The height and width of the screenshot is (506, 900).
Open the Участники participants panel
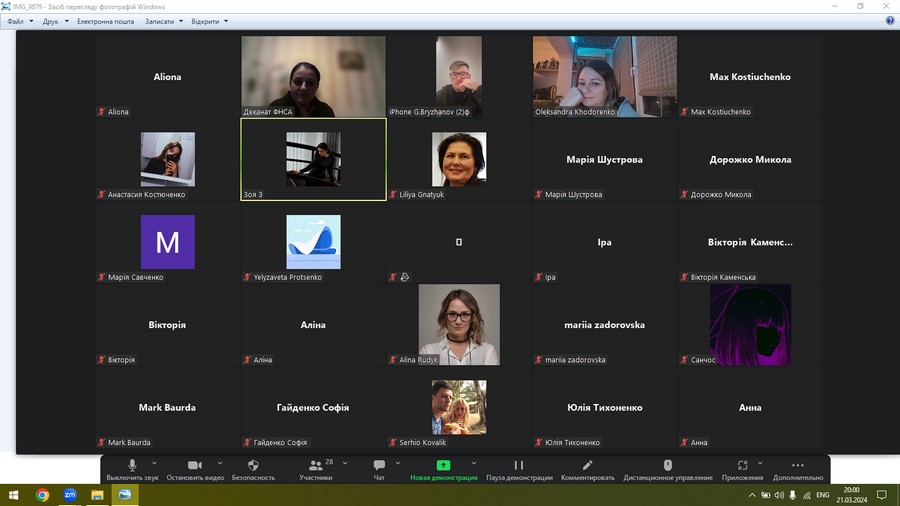[315, 466]
